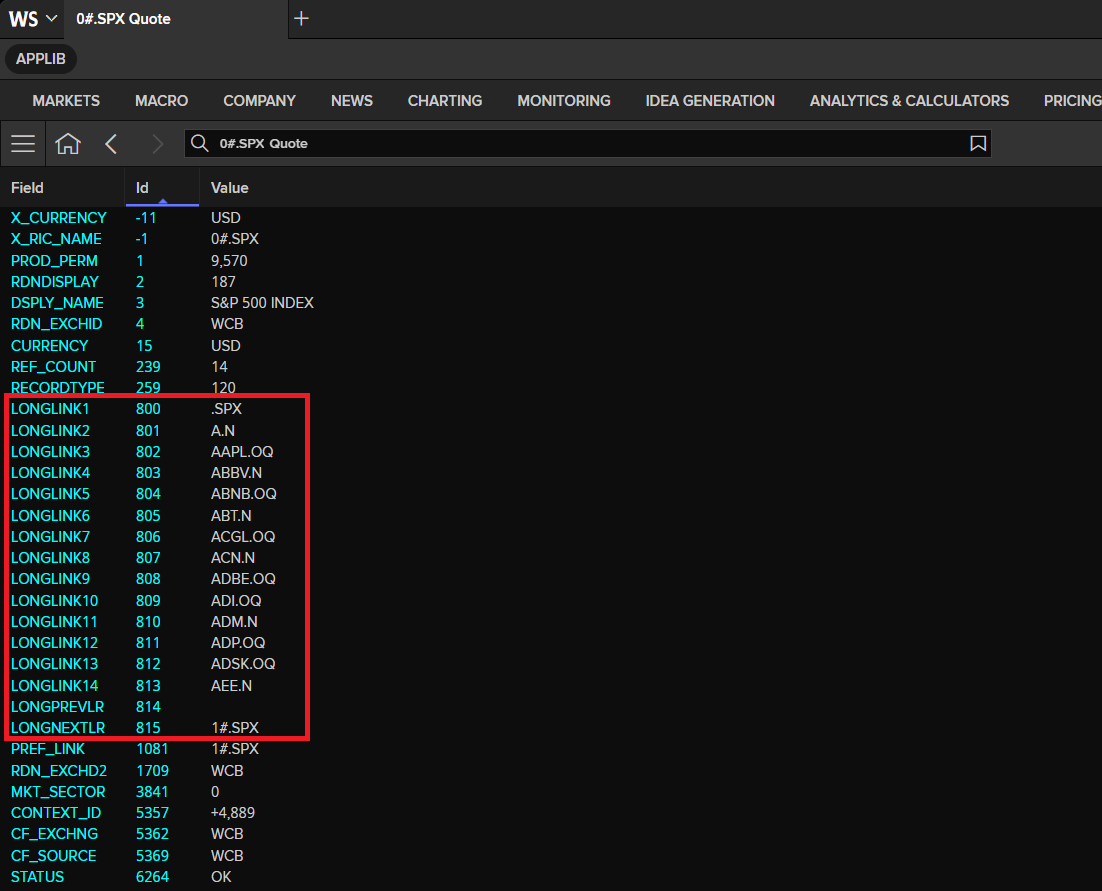The width and height of the screenshot is (1102, 891).
Task: Select the DSPLY_NAME field
Action: tap(57, 303)
